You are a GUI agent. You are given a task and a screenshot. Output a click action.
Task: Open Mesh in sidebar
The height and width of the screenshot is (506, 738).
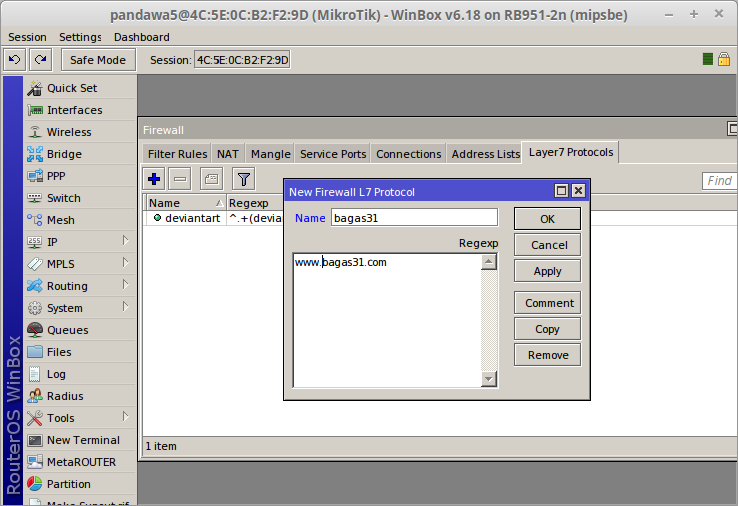click(80, 220)
